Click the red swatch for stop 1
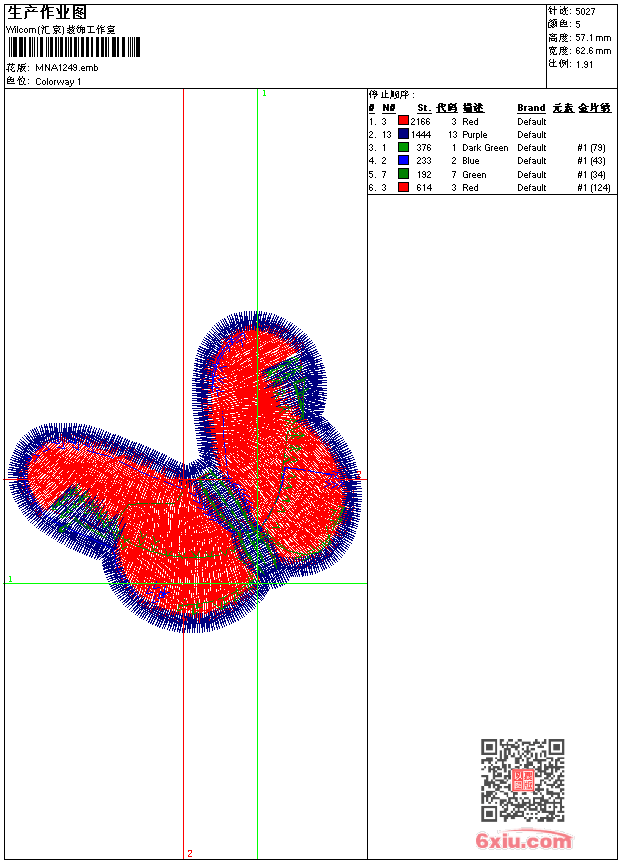This screenshot has height=860, width=620. (403, 121)
